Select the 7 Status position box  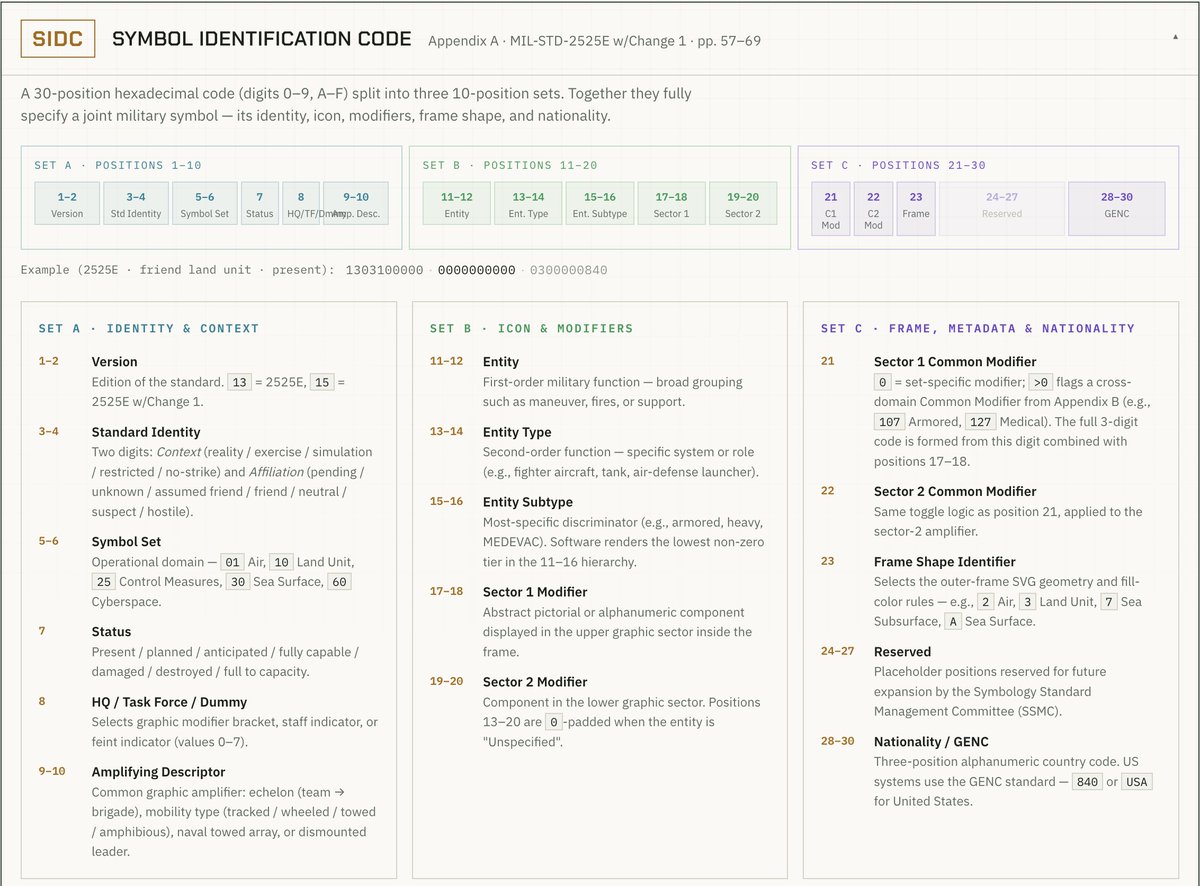point(260,203)
